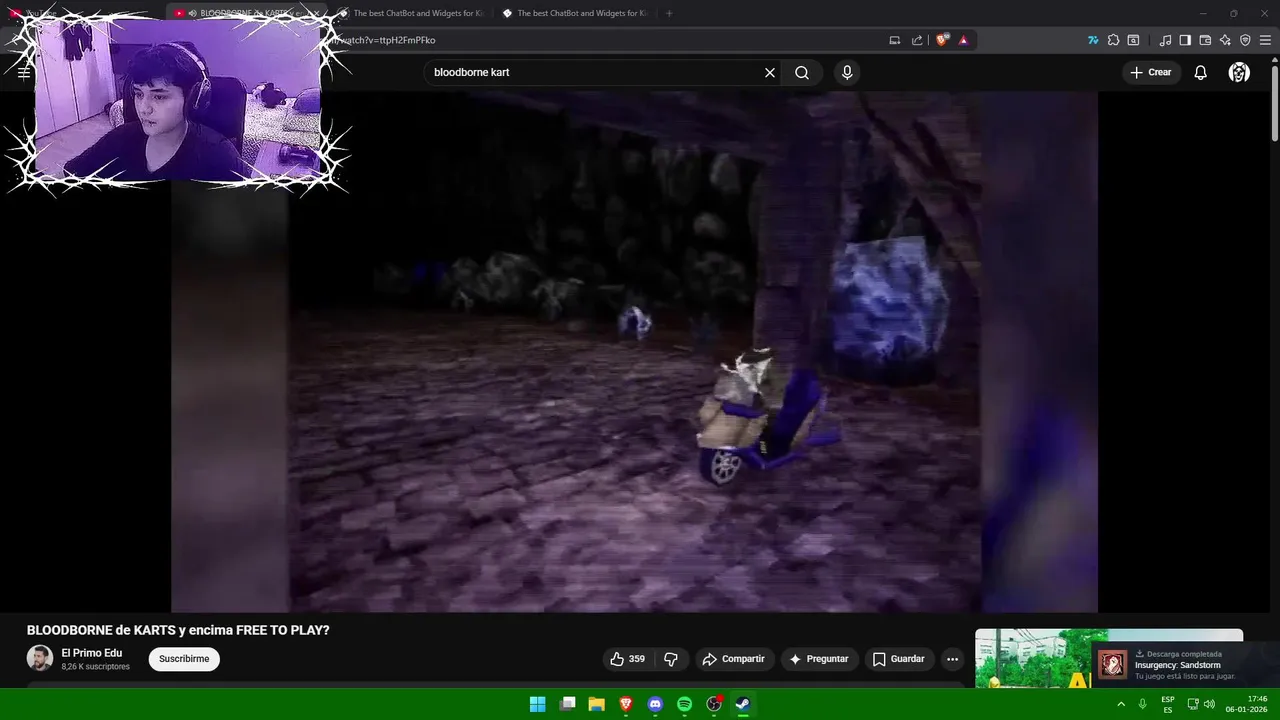Screen dimensions: 1280x720
Task: Switch to second 'The best ChatBot' tab
Action: click(410, 13)
